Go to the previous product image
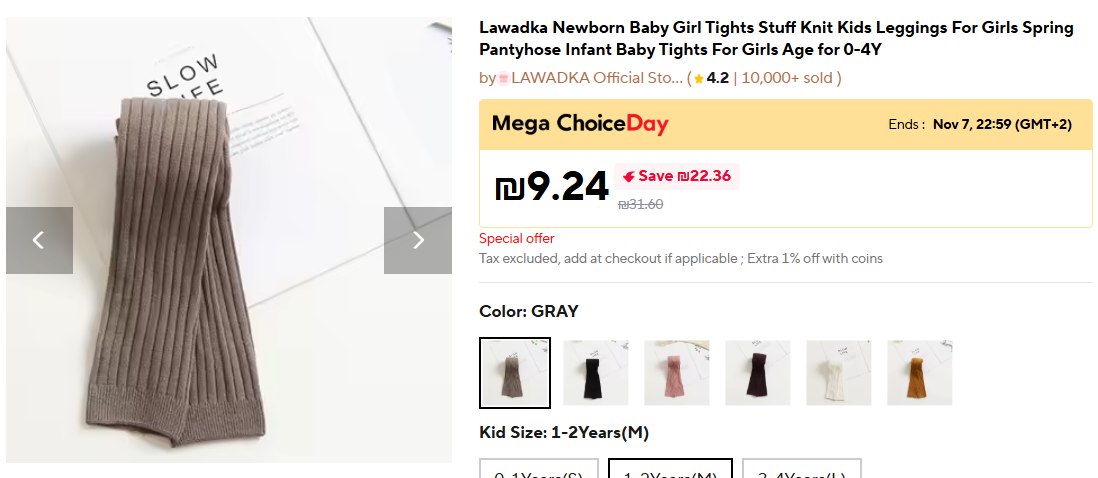 coord(39,240)
